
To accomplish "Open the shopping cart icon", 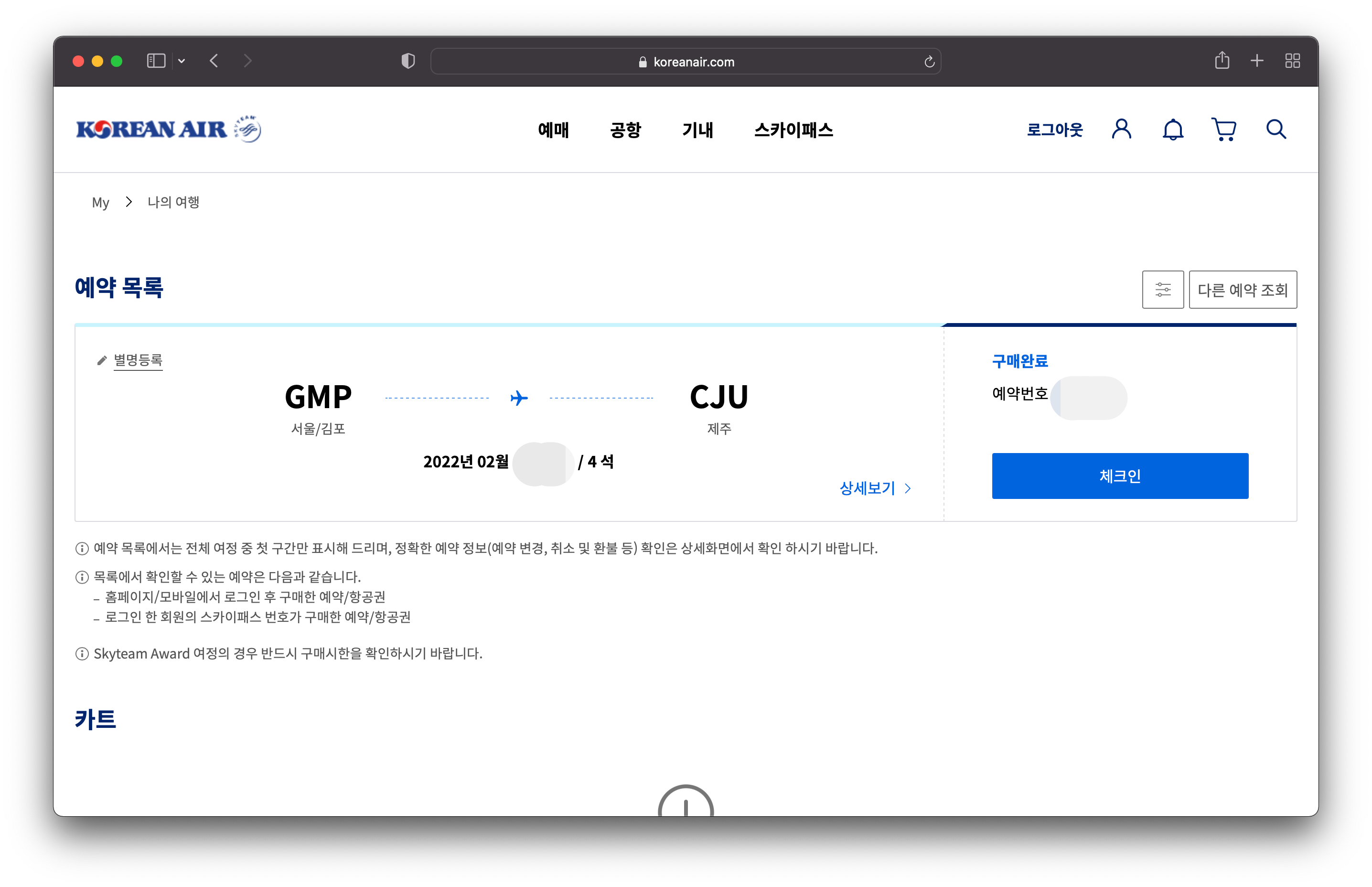I will 1223,130.
